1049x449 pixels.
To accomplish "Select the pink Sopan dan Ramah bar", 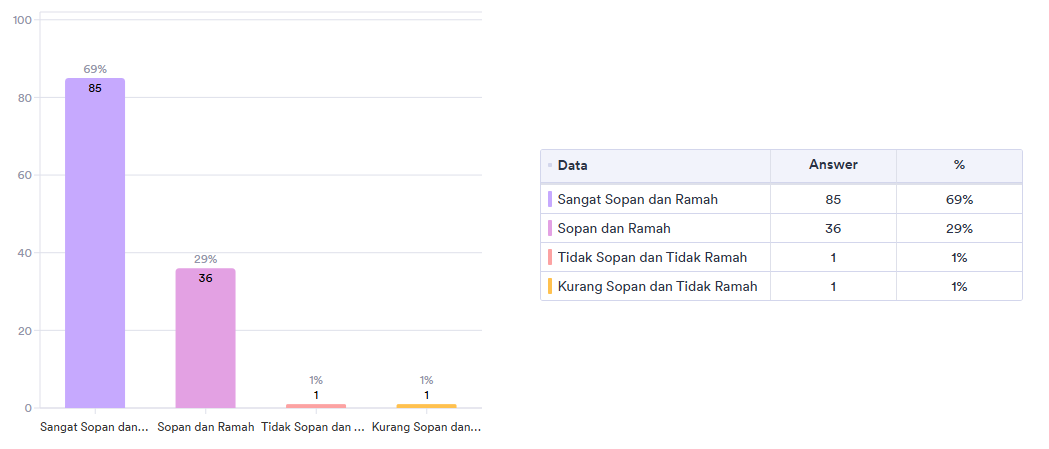I will pyautogui.click(x=205, y=338).
